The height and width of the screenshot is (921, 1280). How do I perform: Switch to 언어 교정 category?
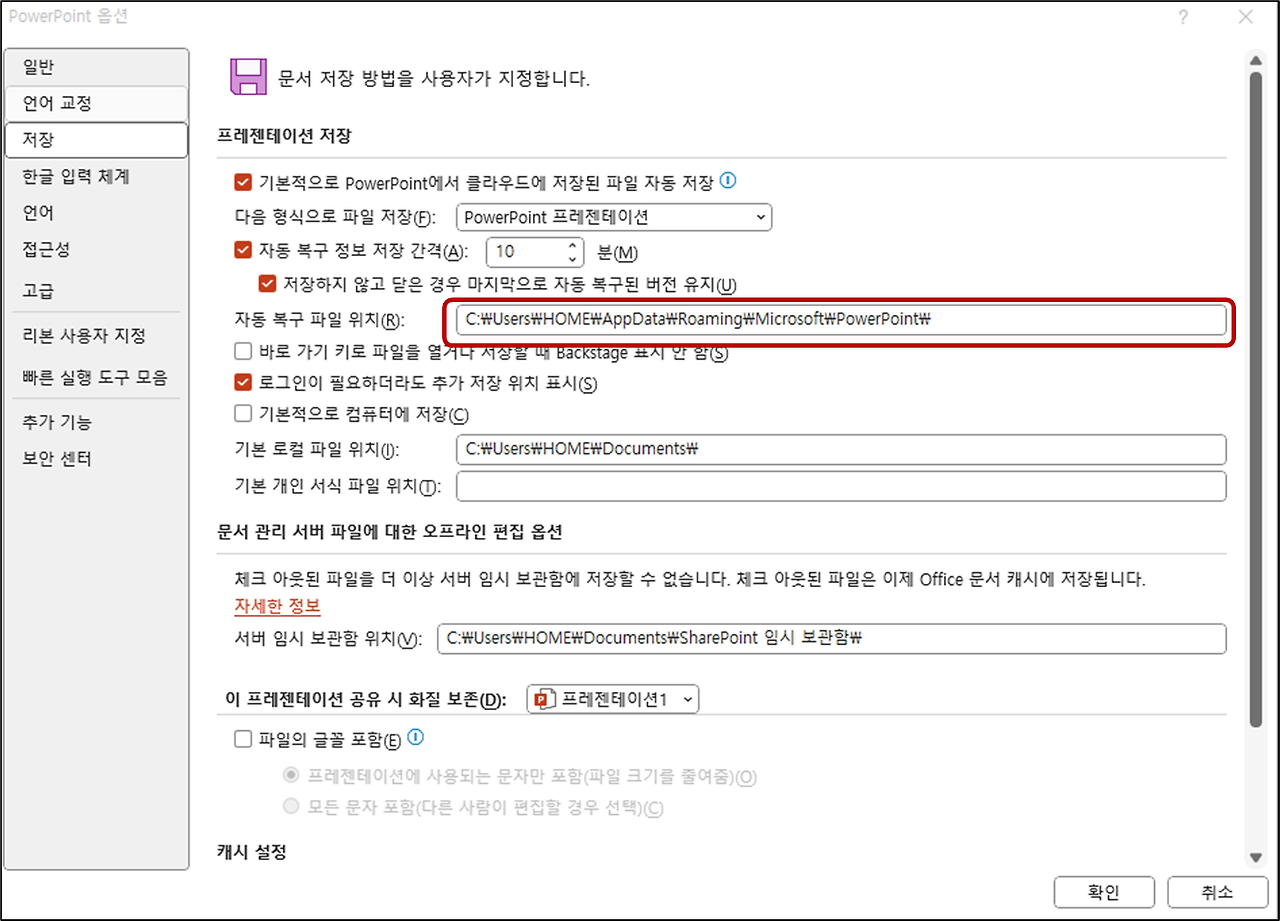coord(95,103)
